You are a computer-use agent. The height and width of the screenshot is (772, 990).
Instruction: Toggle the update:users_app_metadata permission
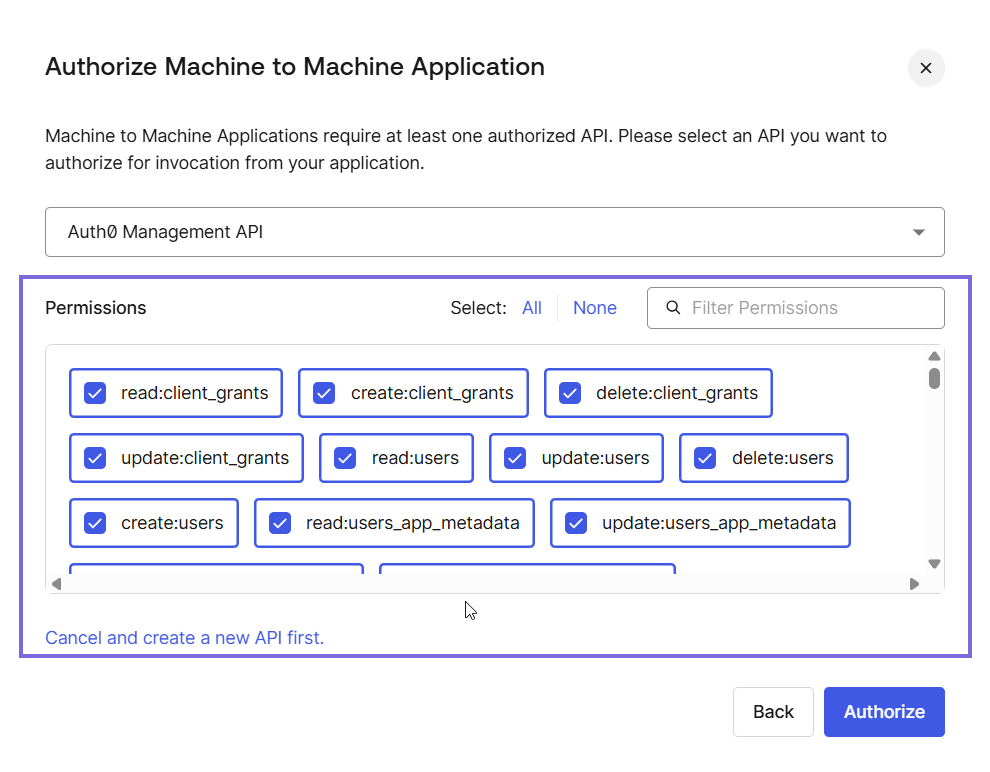(x=576, y=523)
